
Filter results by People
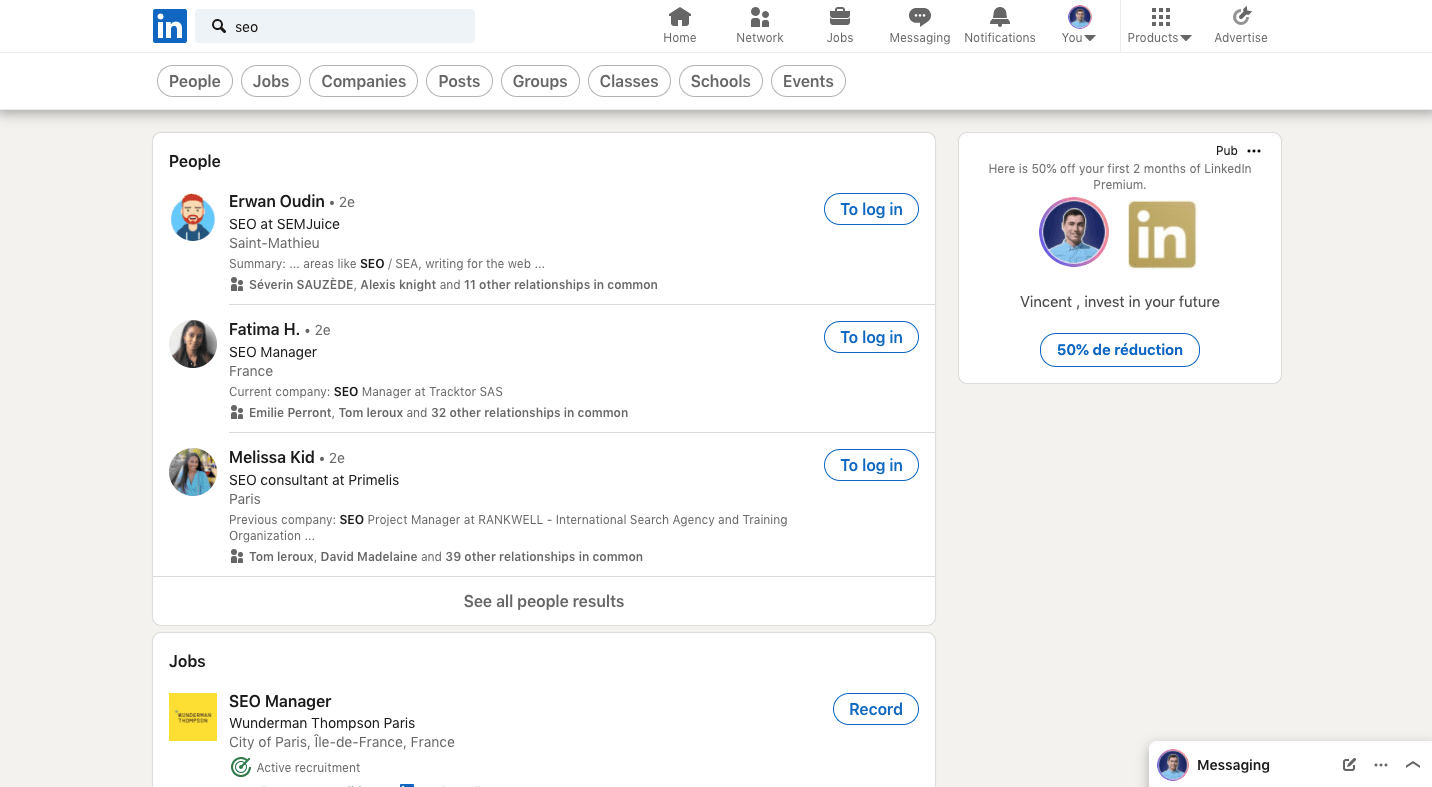tap(195, 82)
